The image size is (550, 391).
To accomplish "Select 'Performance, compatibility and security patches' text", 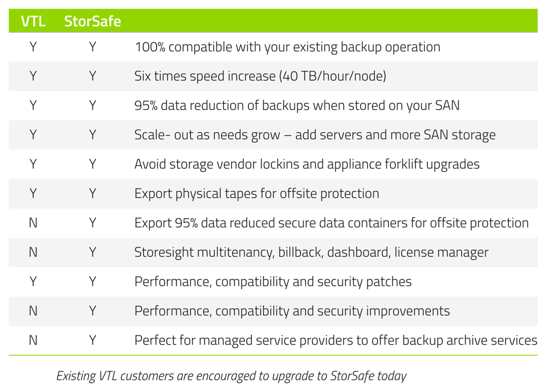I will click(273, 282).
